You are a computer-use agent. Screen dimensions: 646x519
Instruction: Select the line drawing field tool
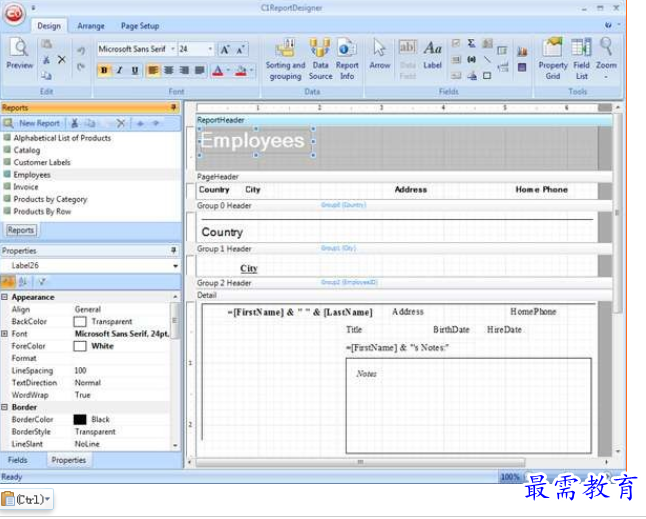[487, 59]
